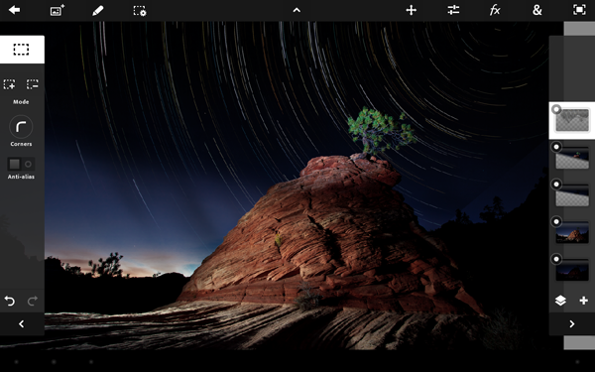The height and width of the screenshot is (375, 595).
Task: Toggle visibility of the second layer
Action: (x=556, y=147)
